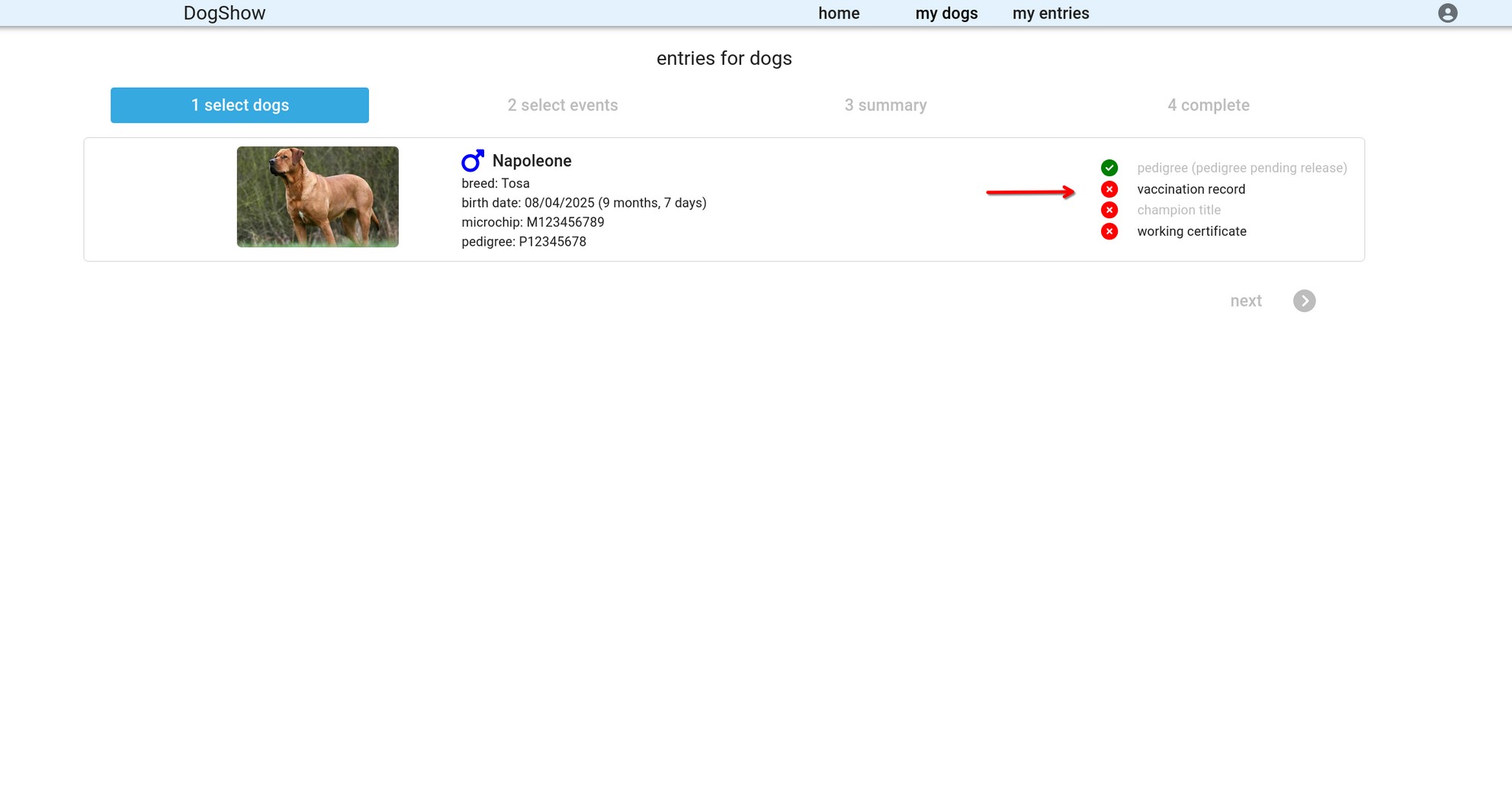This screenshot has width=1512, height=801.
Task: Click the male gender symbol beside Napoleone
Action: [x=473, y=160]
